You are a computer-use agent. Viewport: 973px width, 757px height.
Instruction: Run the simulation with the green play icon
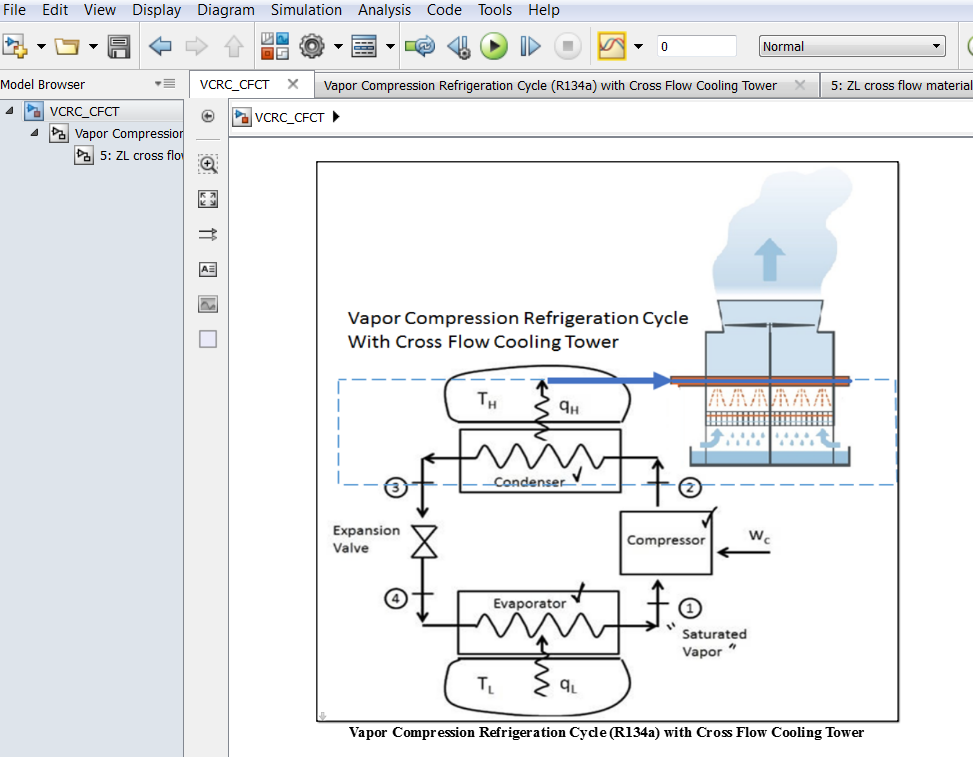point(493,45)
